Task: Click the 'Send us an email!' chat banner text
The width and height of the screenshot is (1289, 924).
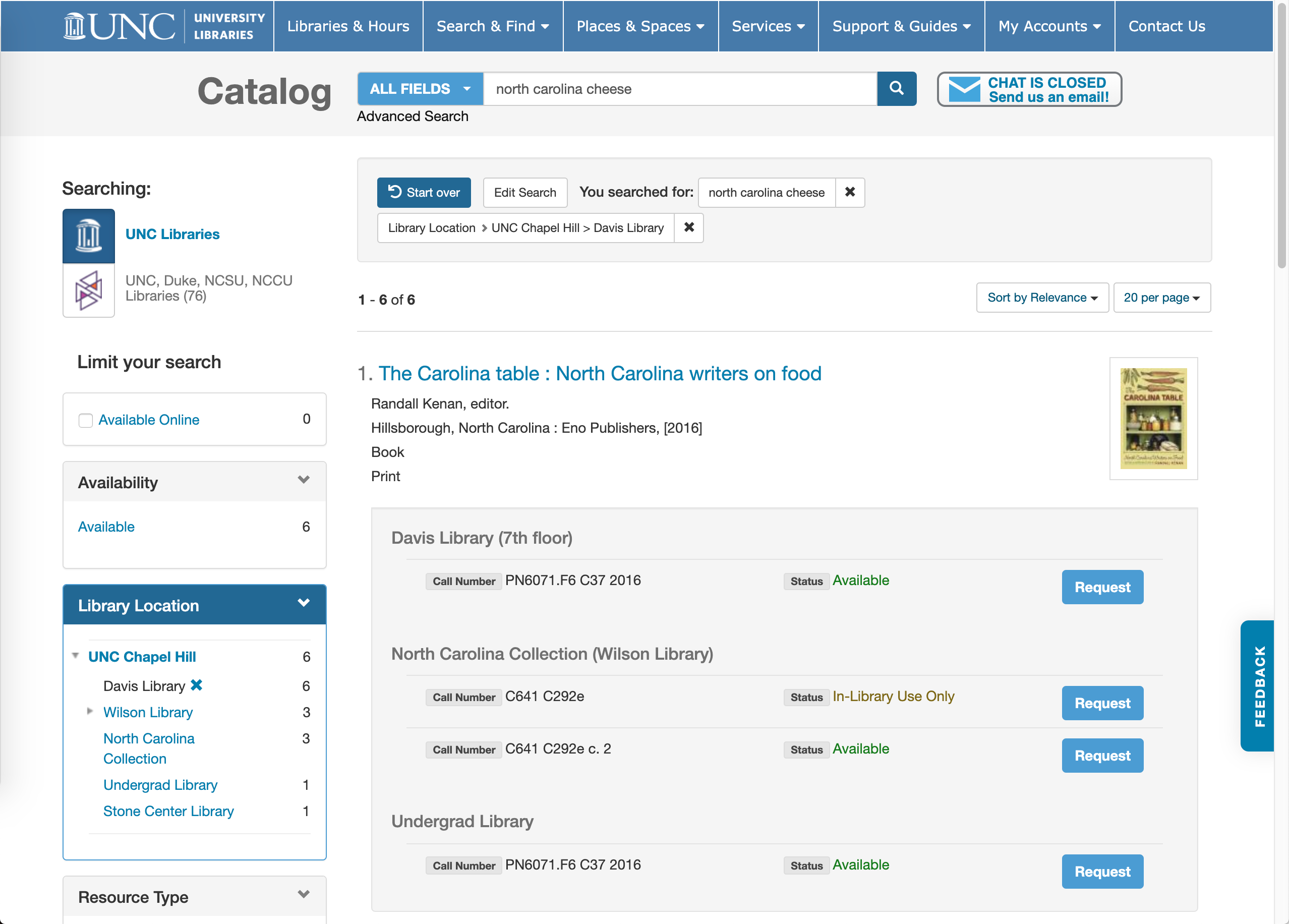Action: [x=1048, y=97]
